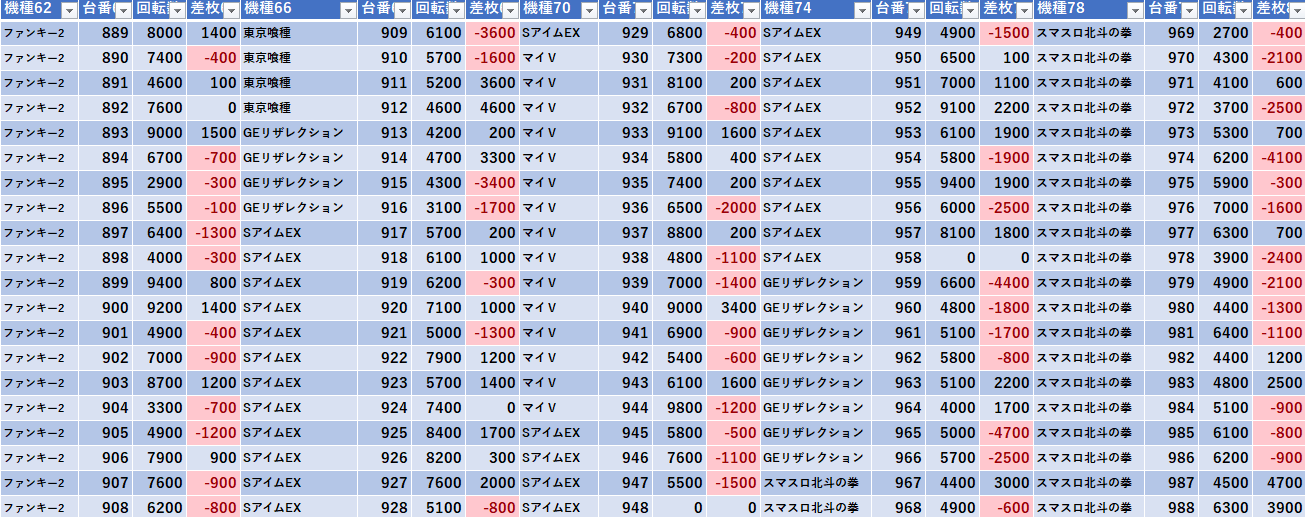Select ファンキー2 cell in the row of 893
This screenshot has height=517, width=1305.
(x=39, y=133)
